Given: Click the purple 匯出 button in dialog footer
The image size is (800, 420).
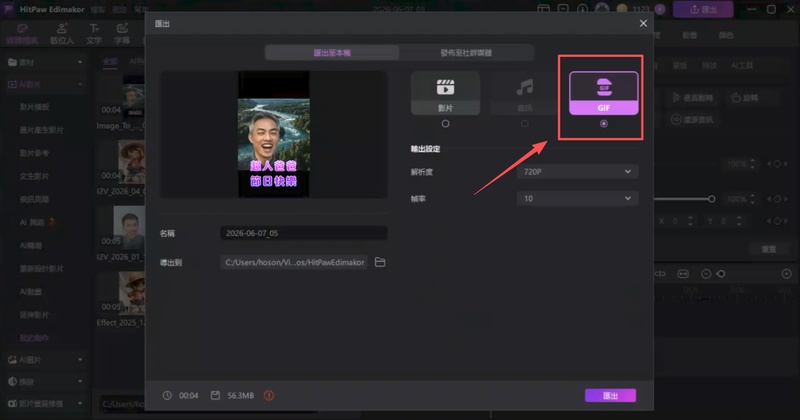Looking at the screenshot, I should point(610,396).
